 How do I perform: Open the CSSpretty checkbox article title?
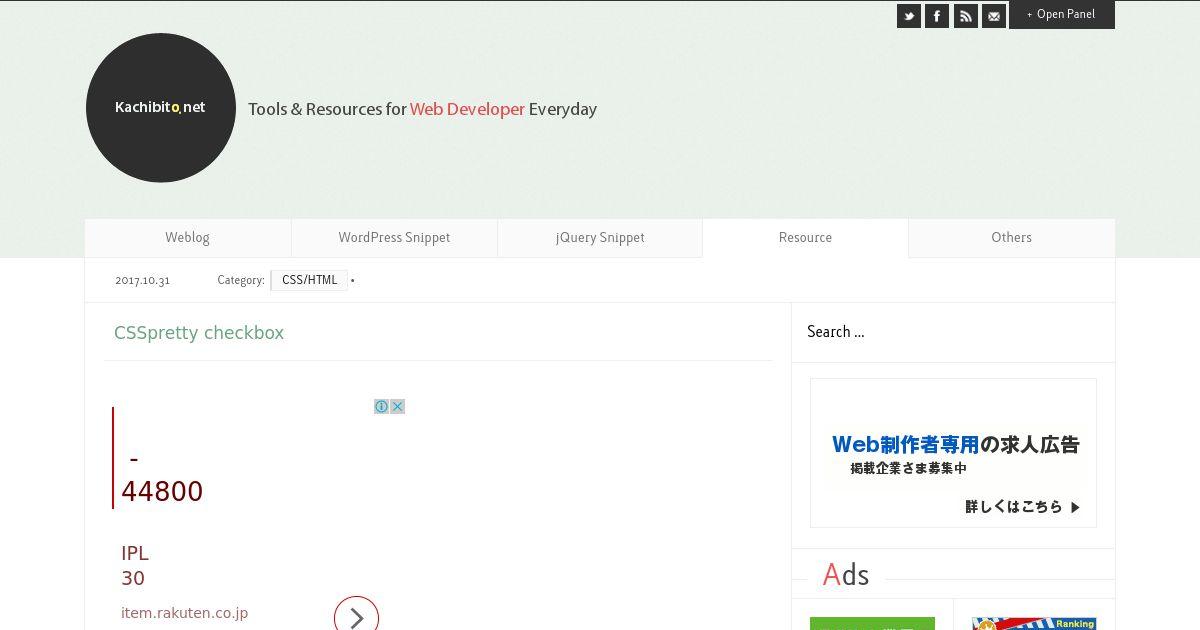point(199,333)
